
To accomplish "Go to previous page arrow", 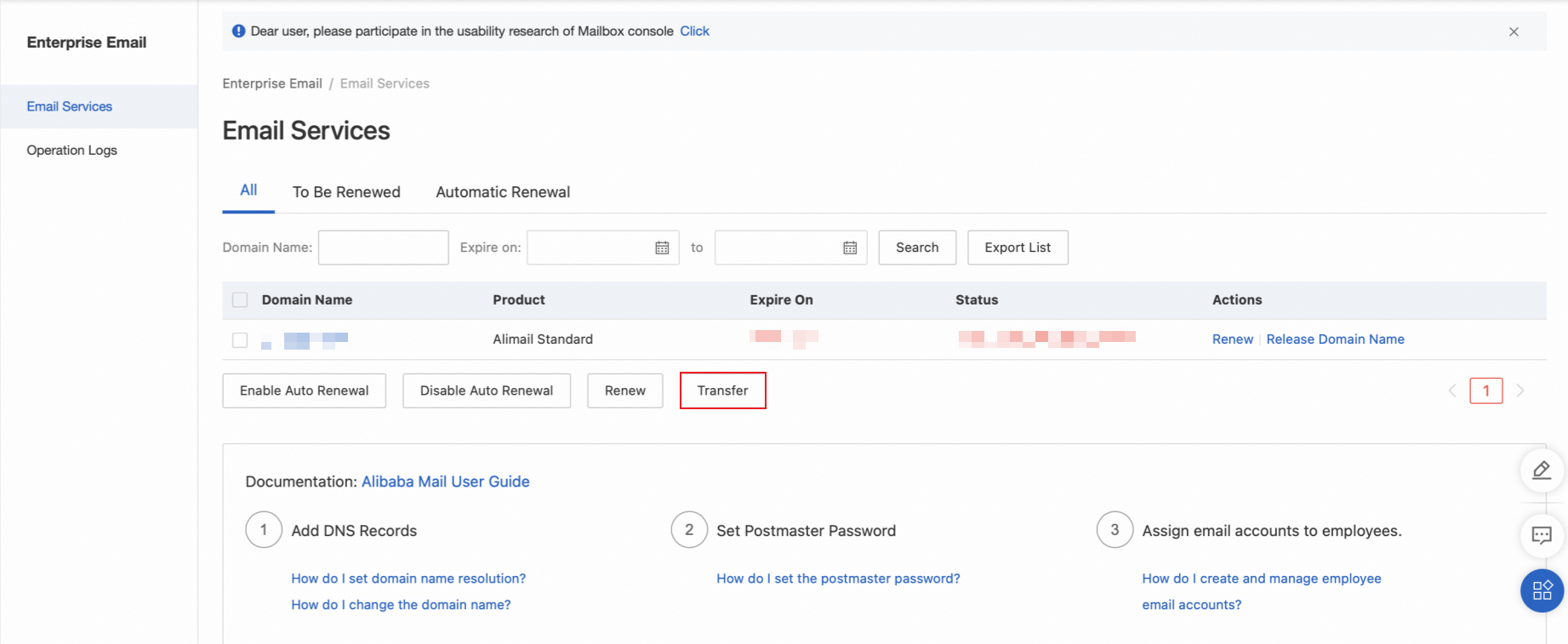I will pos(1452,390).
